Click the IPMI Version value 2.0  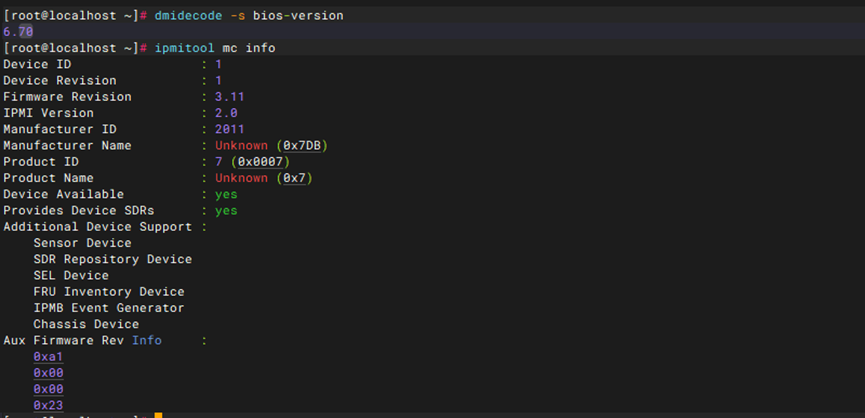pos(226,113)
